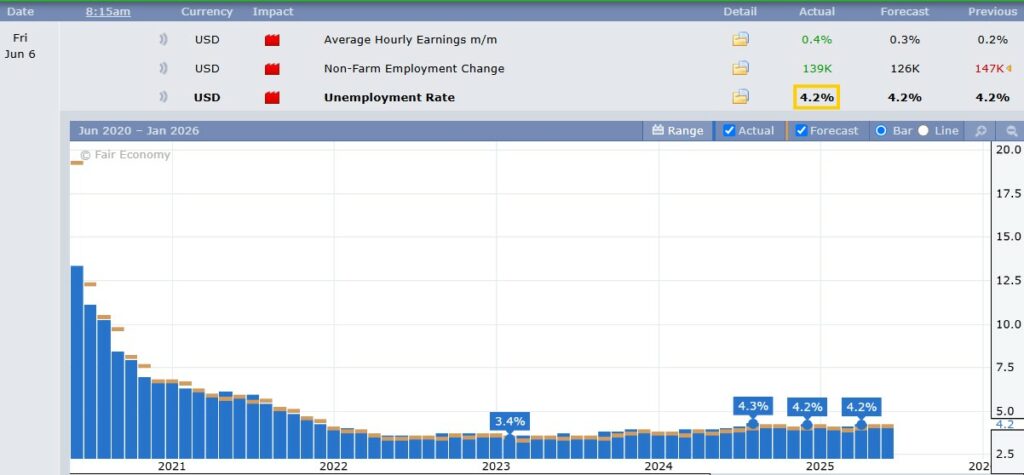Uncheck the Actual series checkbox
Viewport: 1024px width, 475px height.
(729, 131)
